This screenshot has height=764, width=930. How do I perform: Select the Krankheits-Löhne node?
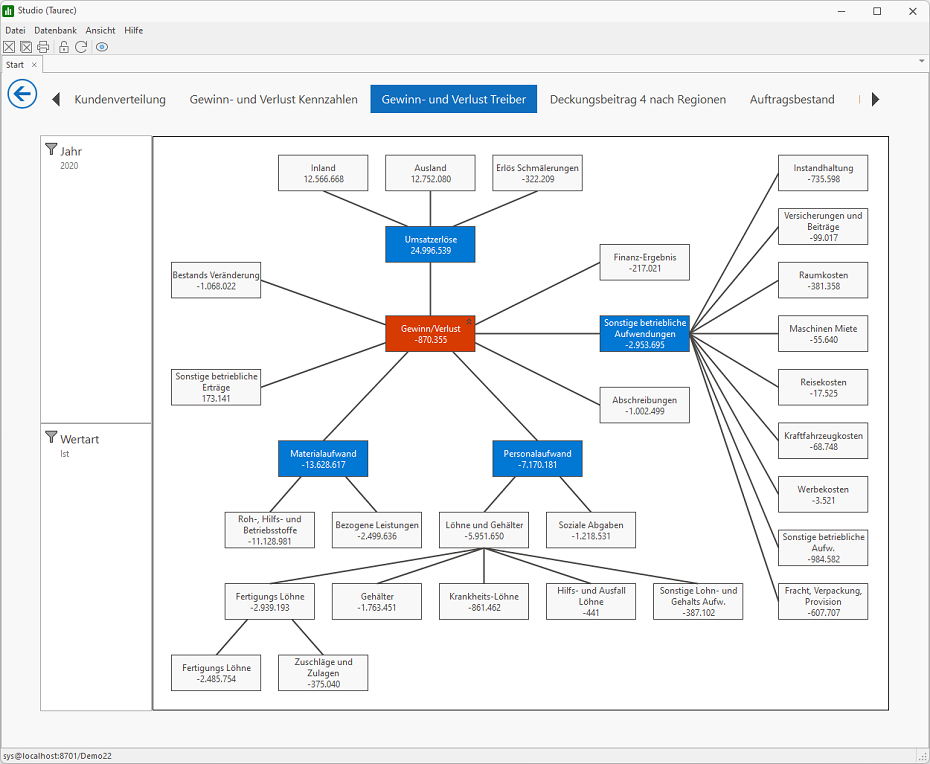pyautogui.click(x=484, y=601)
